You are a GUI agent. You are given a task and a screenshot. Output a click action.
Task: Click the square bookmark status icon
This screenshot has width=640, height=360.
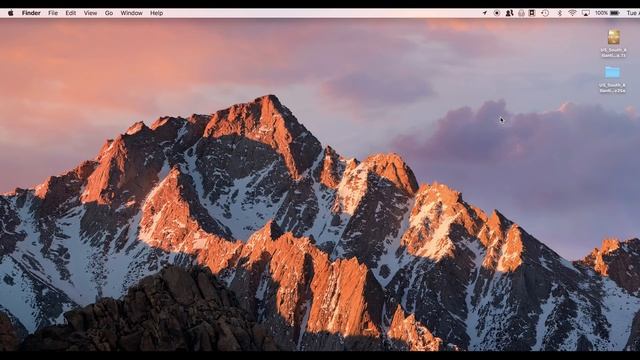pyautogui.click(x=532, y=13)
